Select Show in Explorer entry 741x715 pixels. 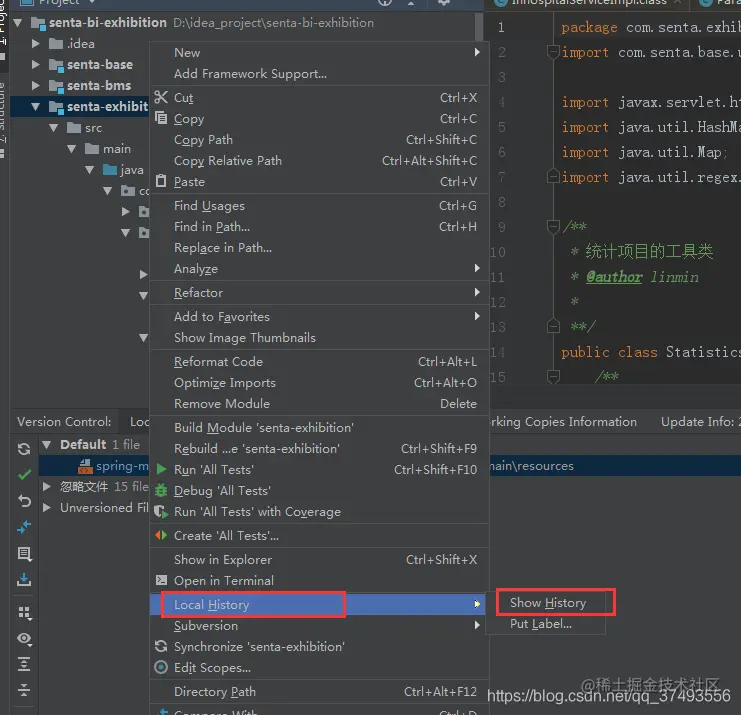click(x=319, y=559)
